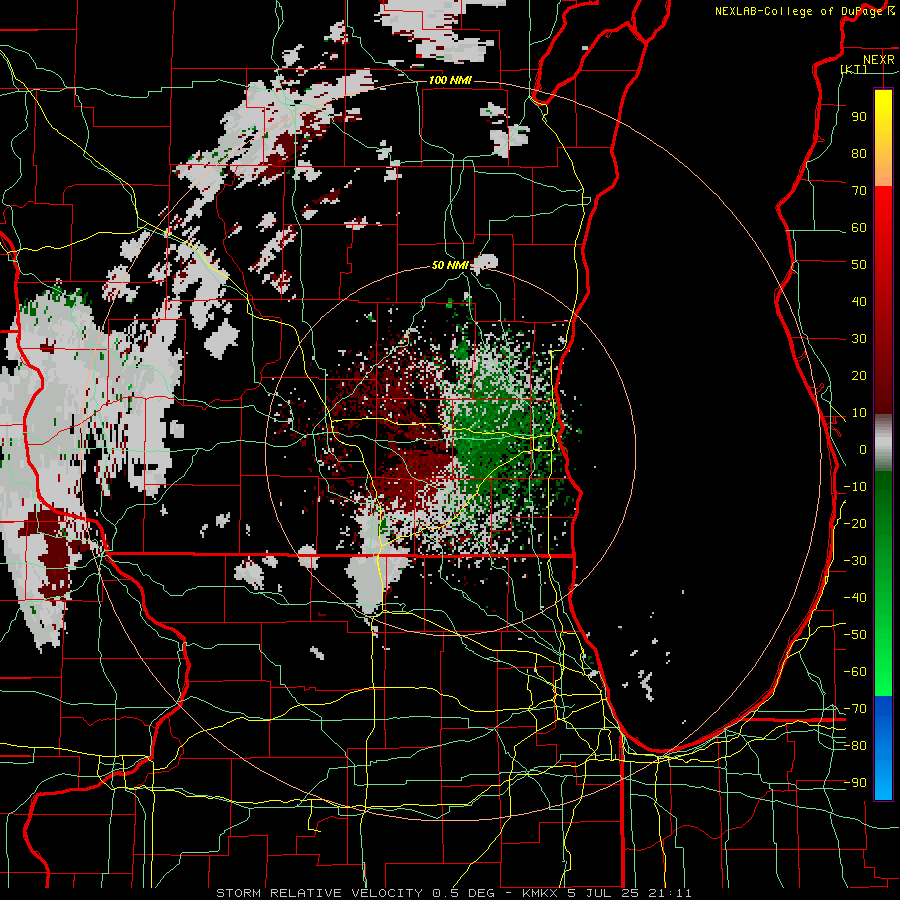Click the 80 value on velocity scale
The height and width of the screenshot is (900, 900).
(x=859, y=153)
